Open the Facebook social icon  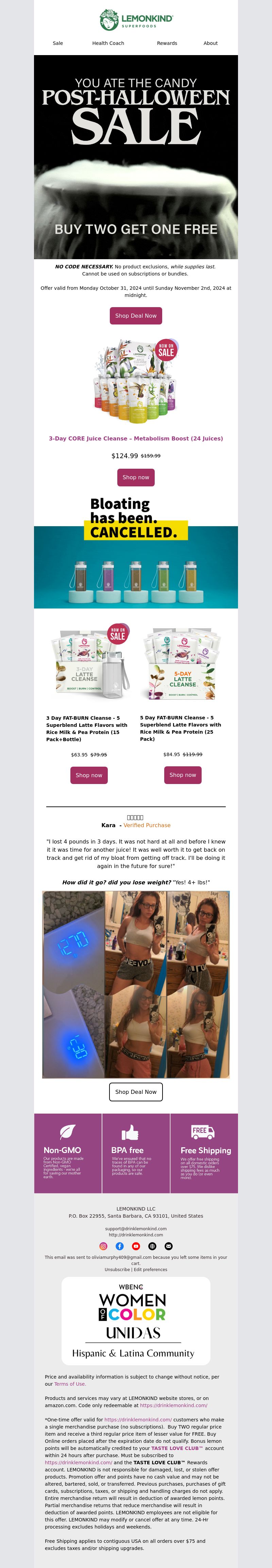pyautogui.click(x=120, y=1246)
